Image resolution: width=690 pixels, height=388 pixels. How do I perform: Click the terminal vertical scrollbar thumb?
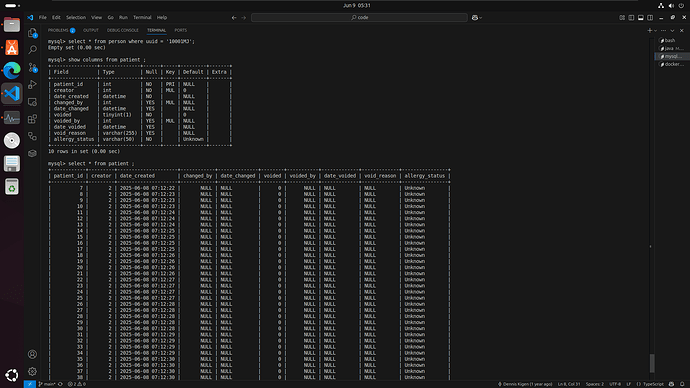point(652,363)
